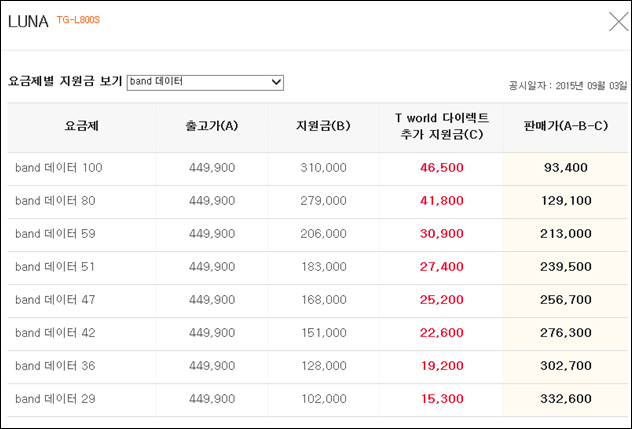Select the band 데이터 100 plan row
Viewport: 632px width, 429px height.
click(317, 168)
